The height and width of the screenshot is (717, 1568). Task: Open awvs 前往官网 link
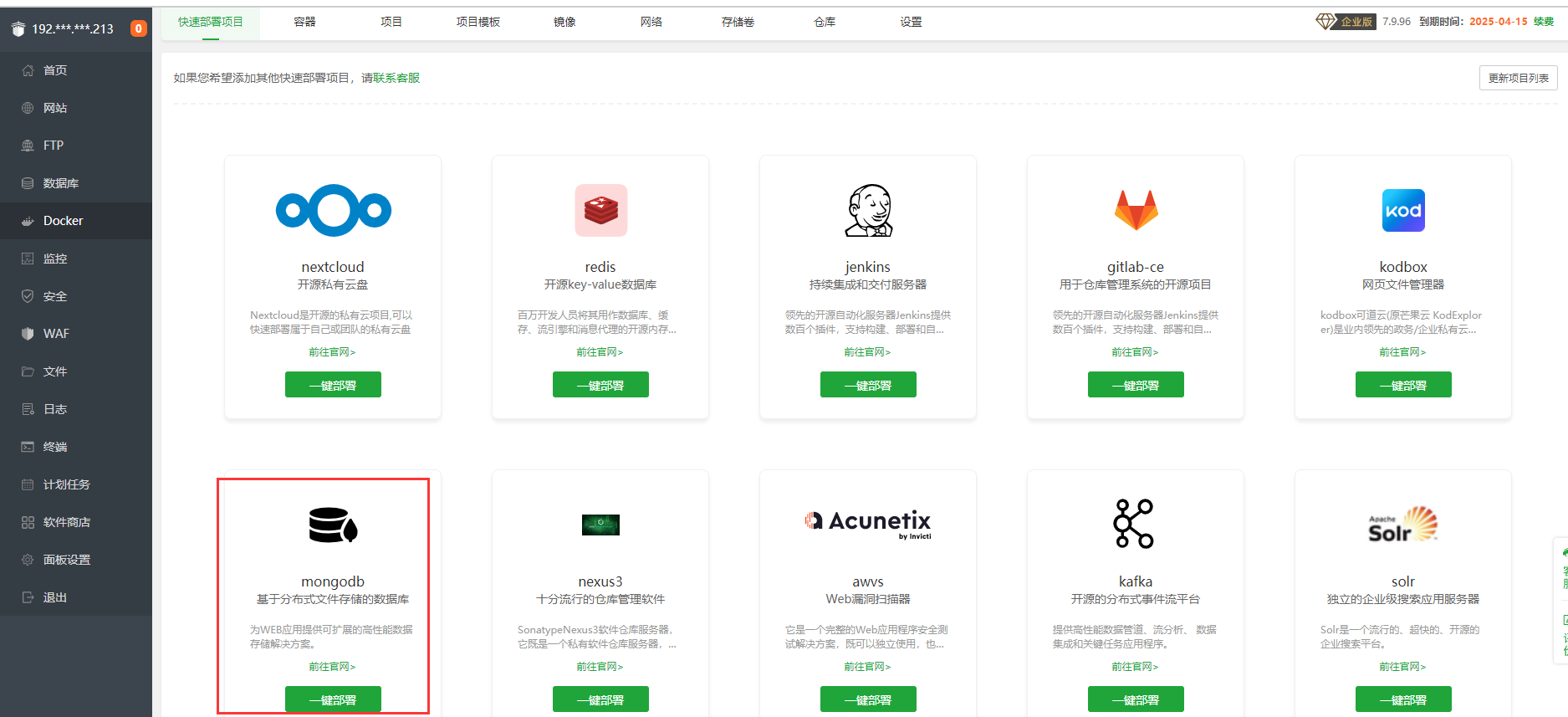click(x=867, y=667)
